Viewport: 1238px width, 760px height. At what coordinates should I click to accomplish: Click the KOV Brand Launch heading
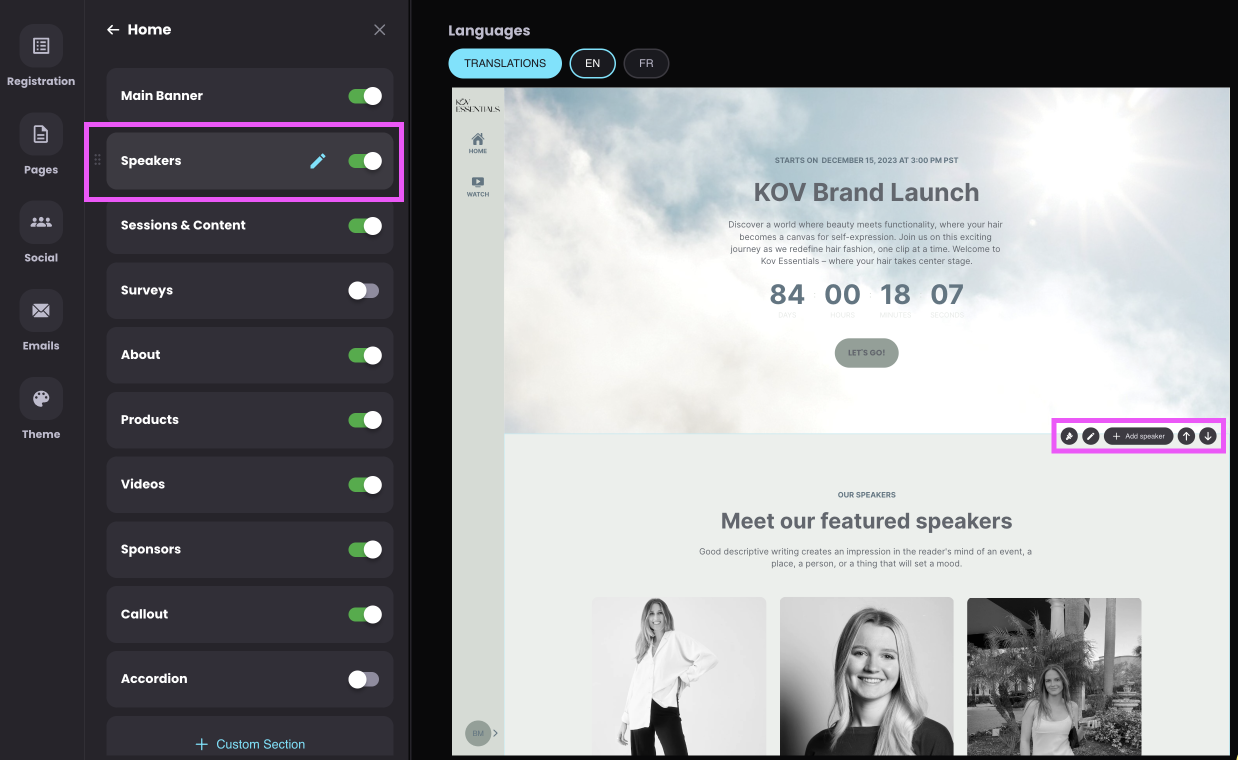pos(867,192)
